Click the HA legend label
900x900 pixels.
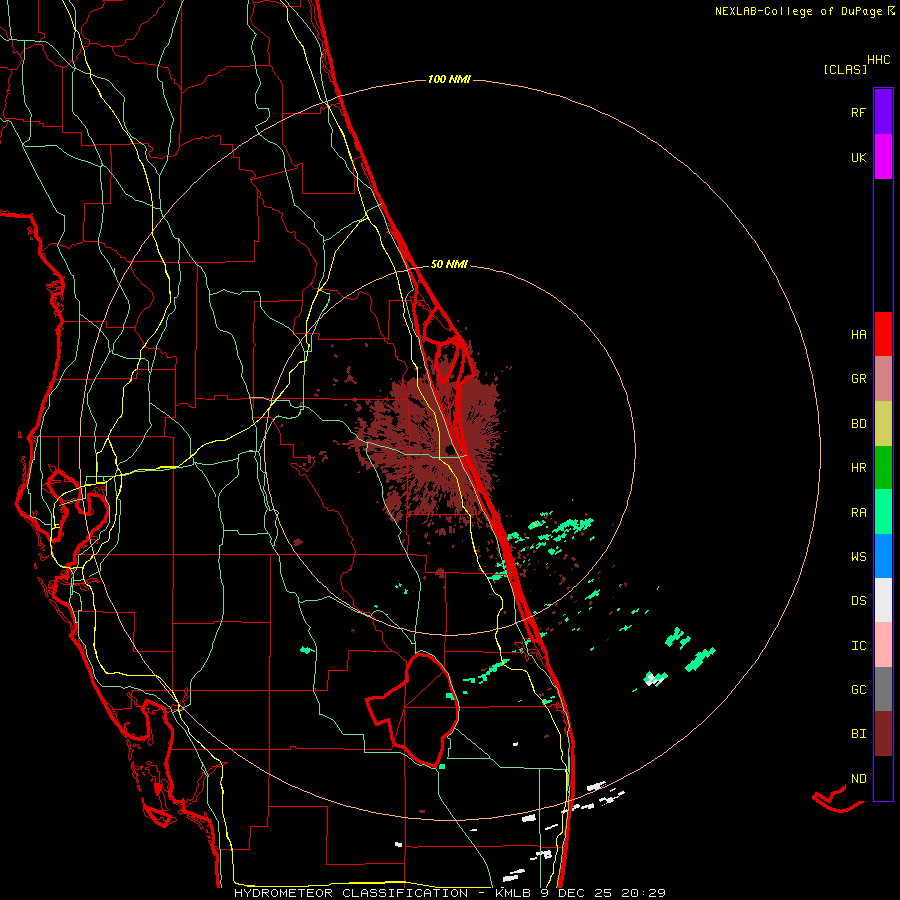pyautogui.click(x=858, y=335)
